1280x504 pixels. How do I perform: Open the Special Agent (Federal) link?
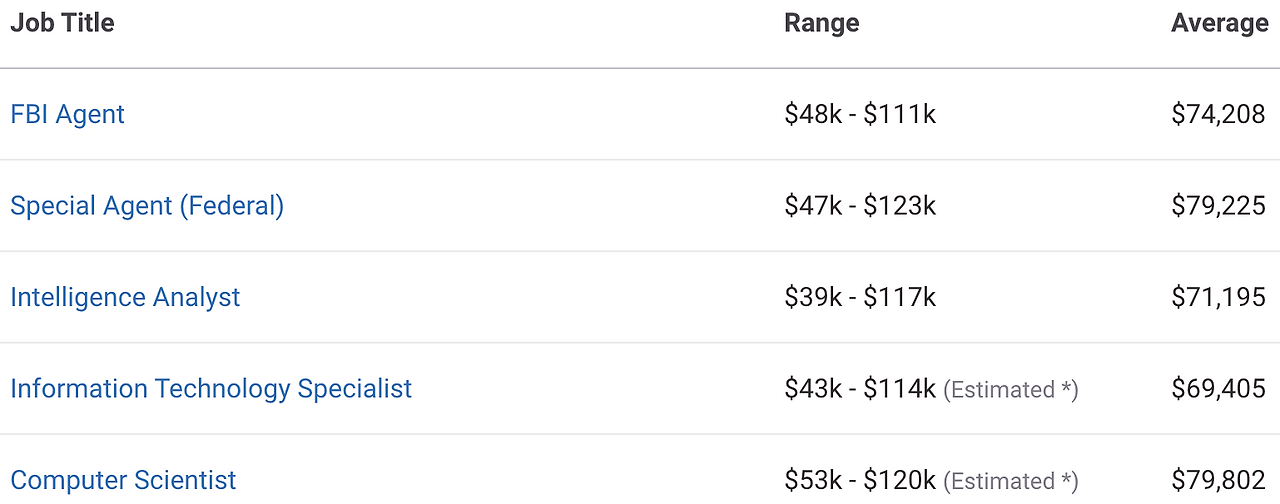click(147, 206)
